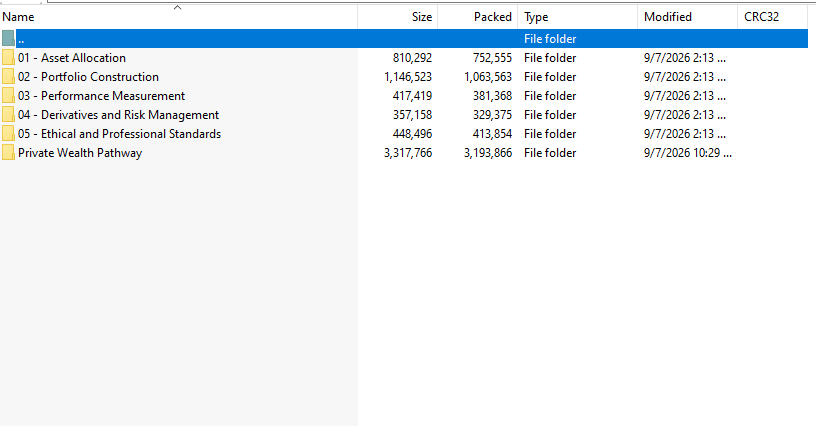Select the Private Wealth Pathway entry name

(x=80, y=153)
